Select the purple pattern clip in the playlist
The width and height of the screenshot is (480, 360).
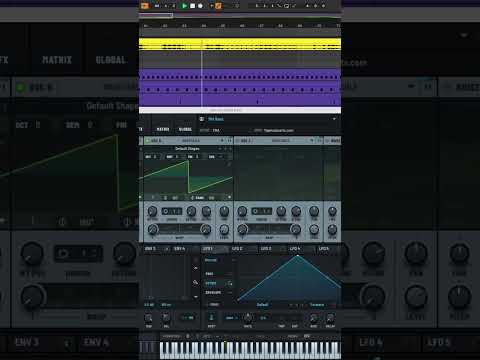[x=240, y=87]
